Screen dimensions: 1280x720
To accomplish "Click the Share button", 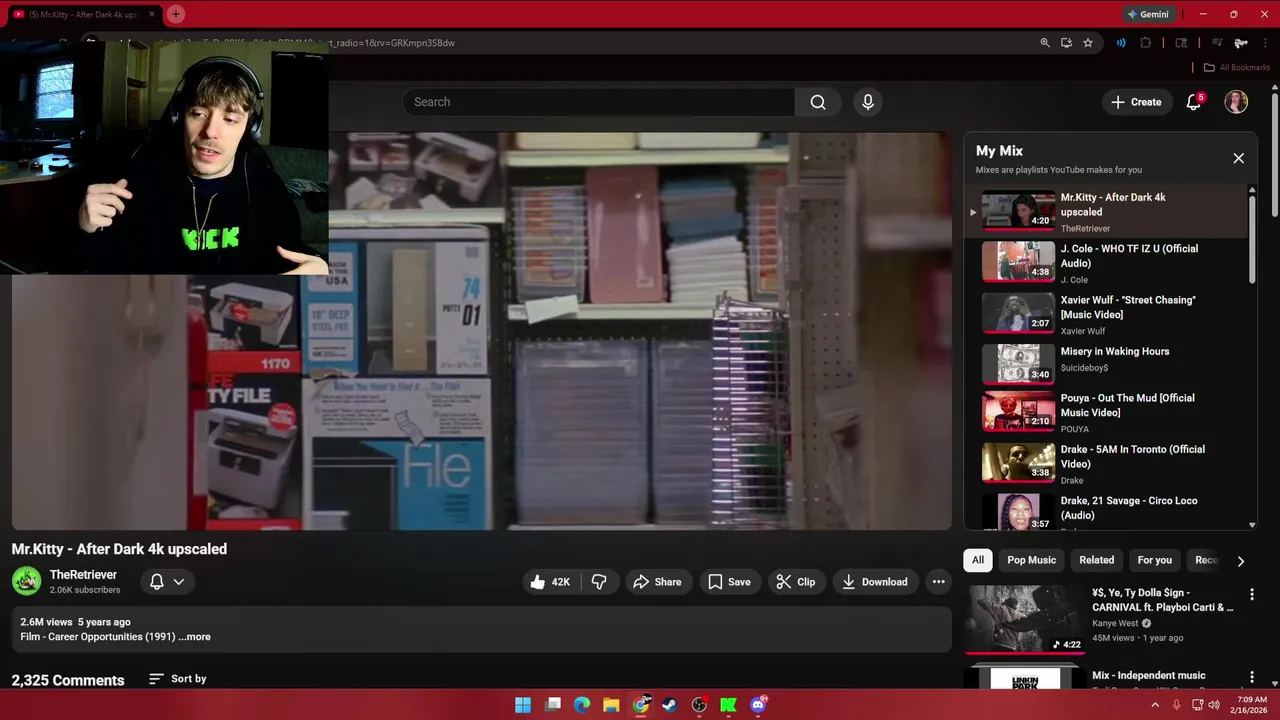I will coord(657,582).
